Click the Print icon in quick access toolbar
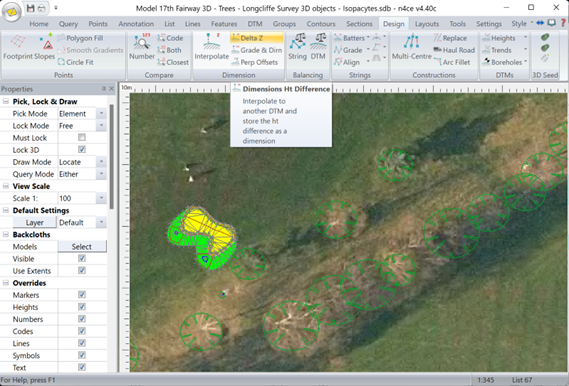This screenshot has height=386, width=569. [41, 8]
